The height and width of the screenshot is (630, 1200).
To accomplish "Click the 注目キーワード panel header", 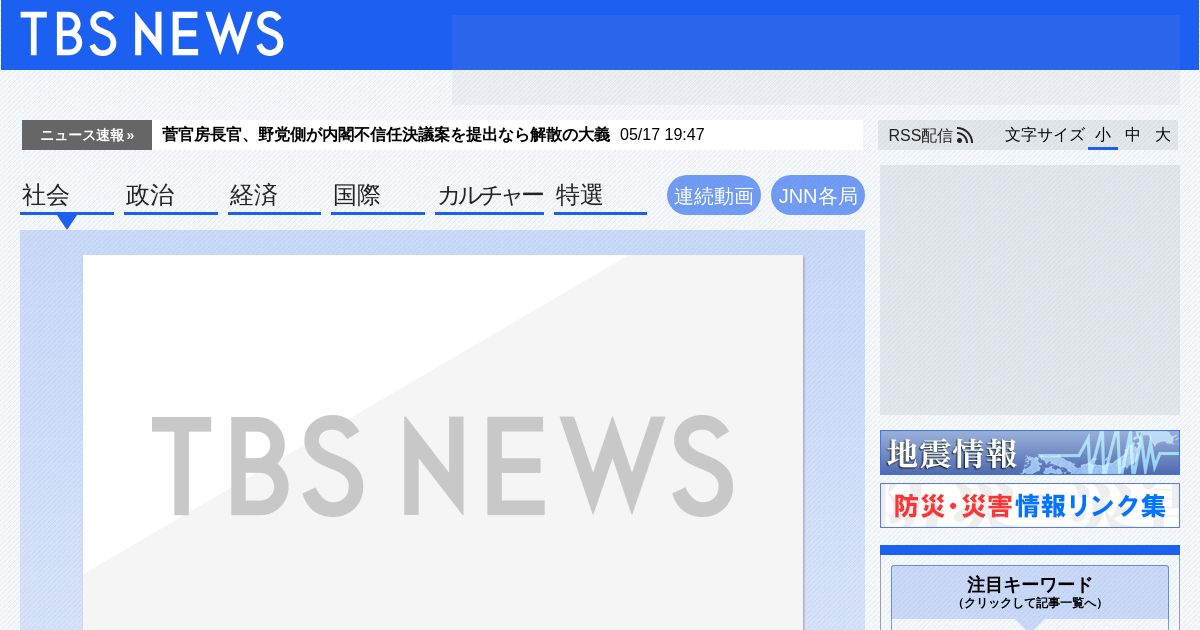I will pos(1030,592).
